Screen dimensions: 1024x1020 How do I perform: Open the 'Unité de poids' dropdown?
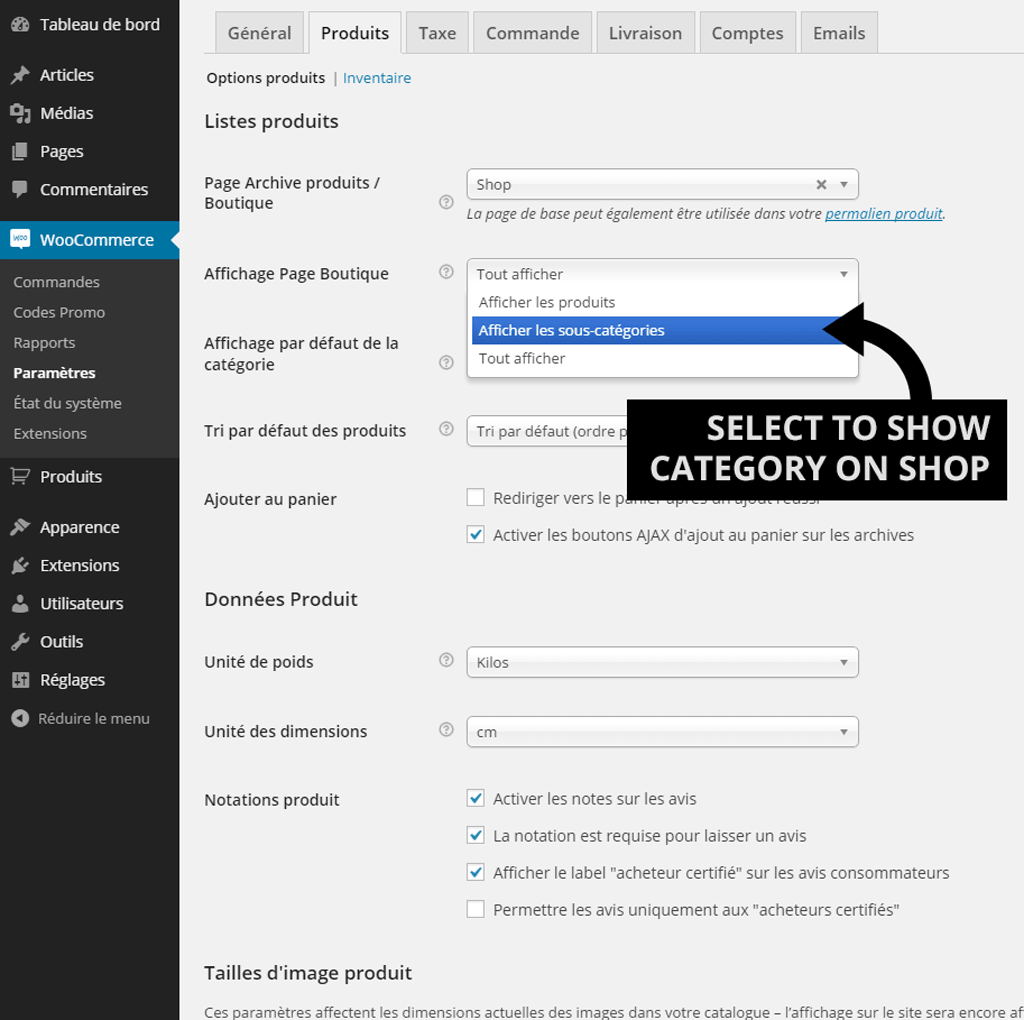click(662, 662)
